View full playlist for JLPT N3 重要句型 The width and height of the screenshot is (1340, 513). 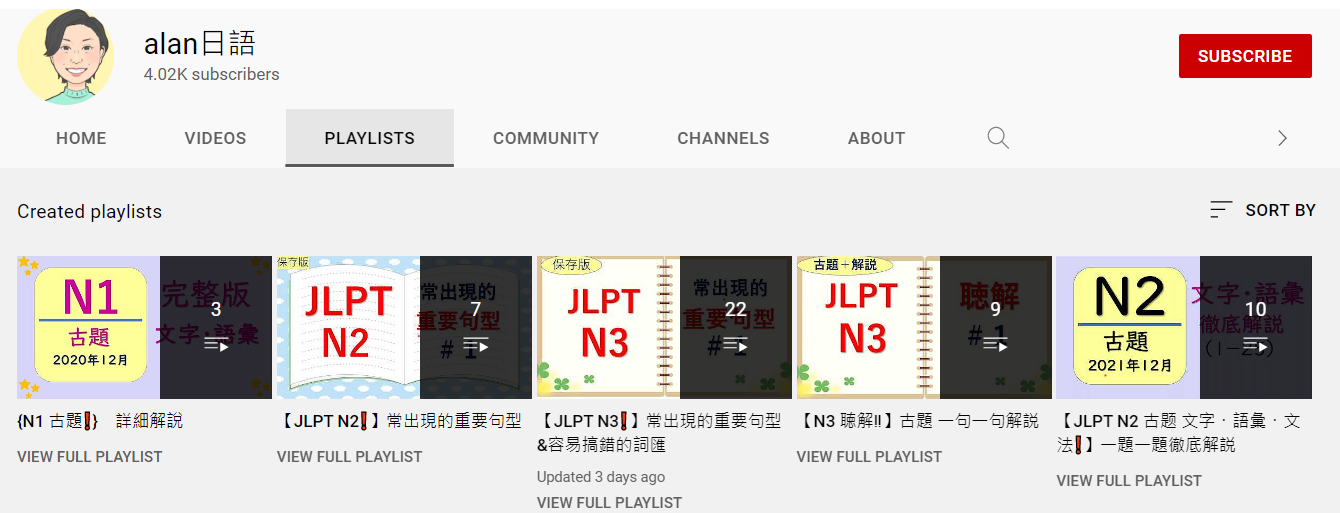[609, 503]
